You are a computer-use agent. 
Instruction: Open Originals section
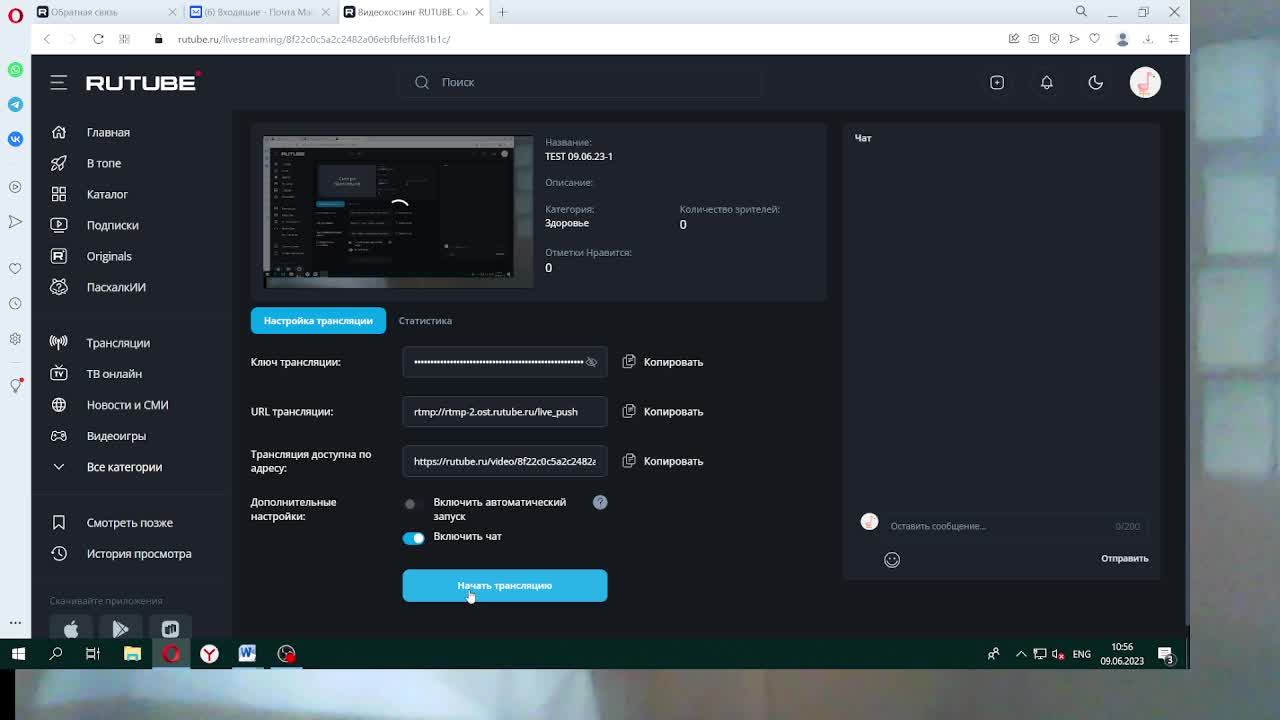109,256
